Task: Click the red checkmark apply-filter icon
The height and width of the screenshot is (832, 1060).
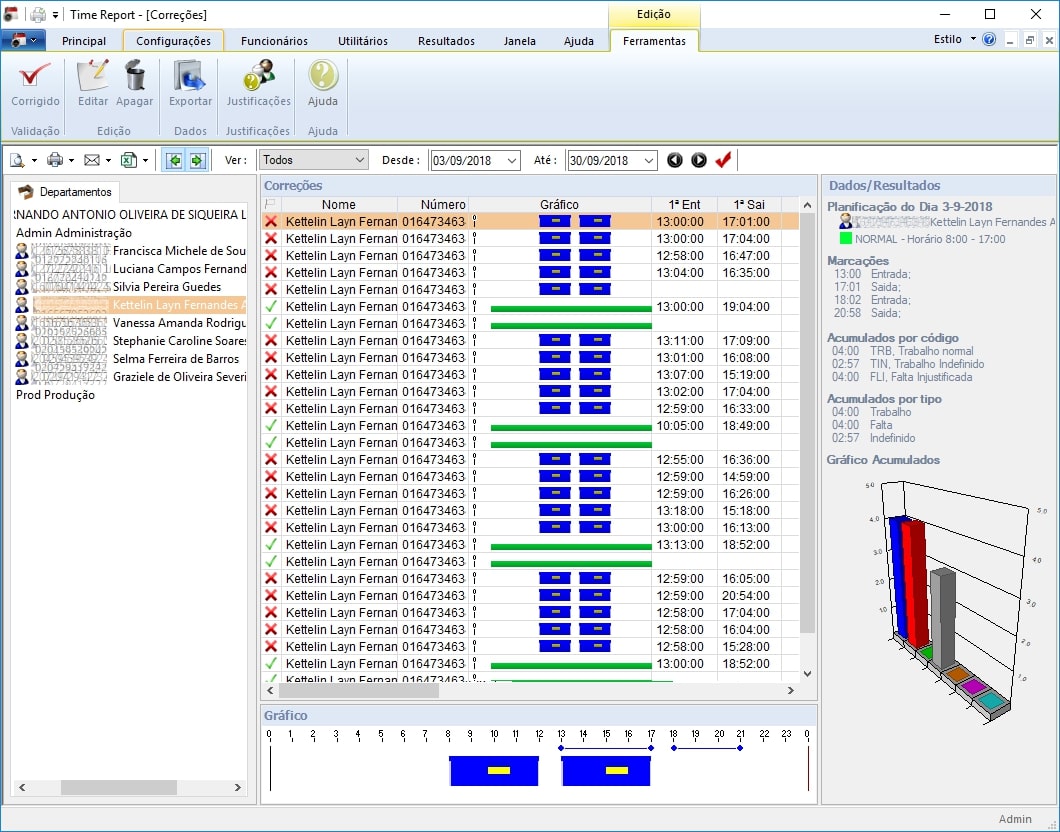Action: 723,160
